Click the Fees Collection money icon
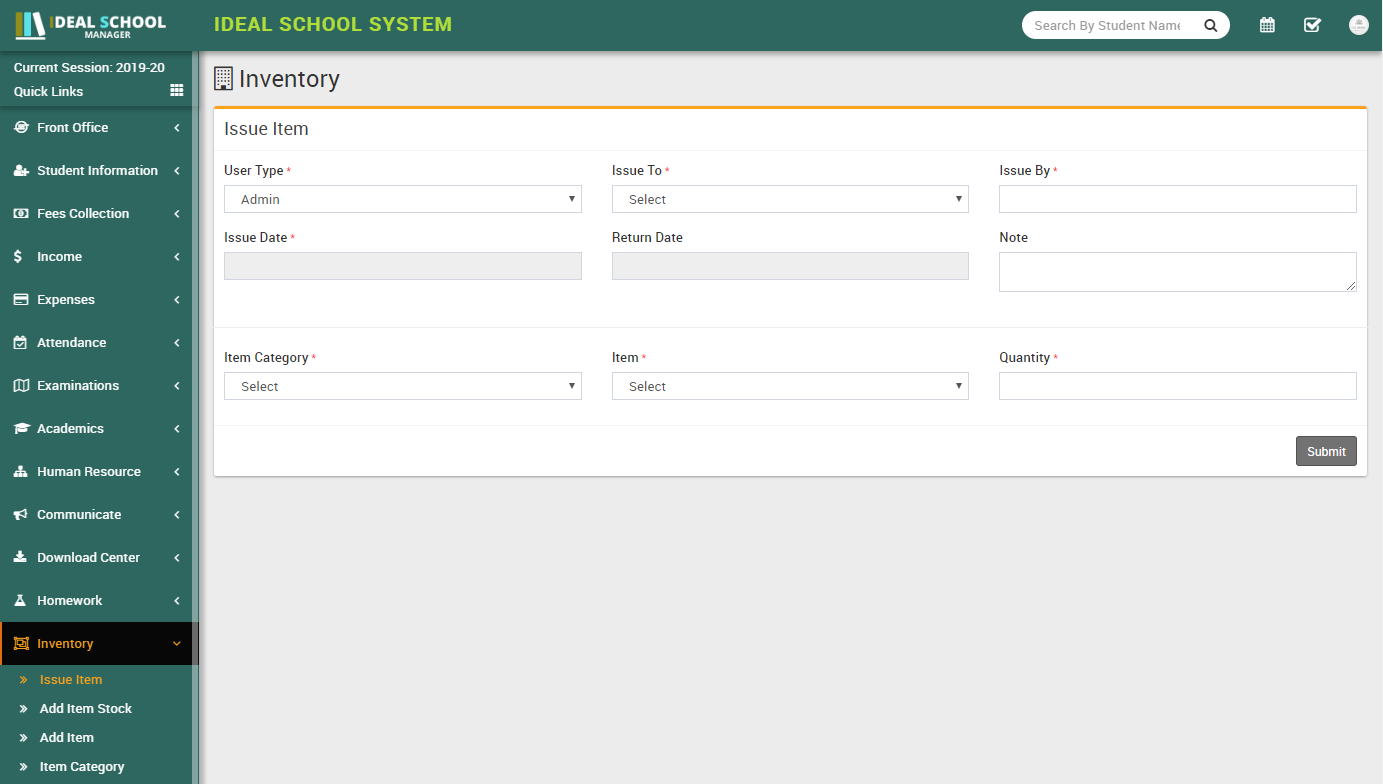 point(21,213)
